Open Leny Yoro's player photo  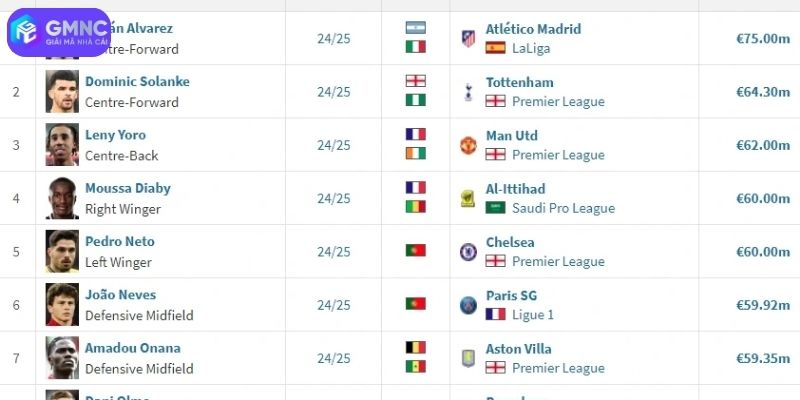(62, 145)
